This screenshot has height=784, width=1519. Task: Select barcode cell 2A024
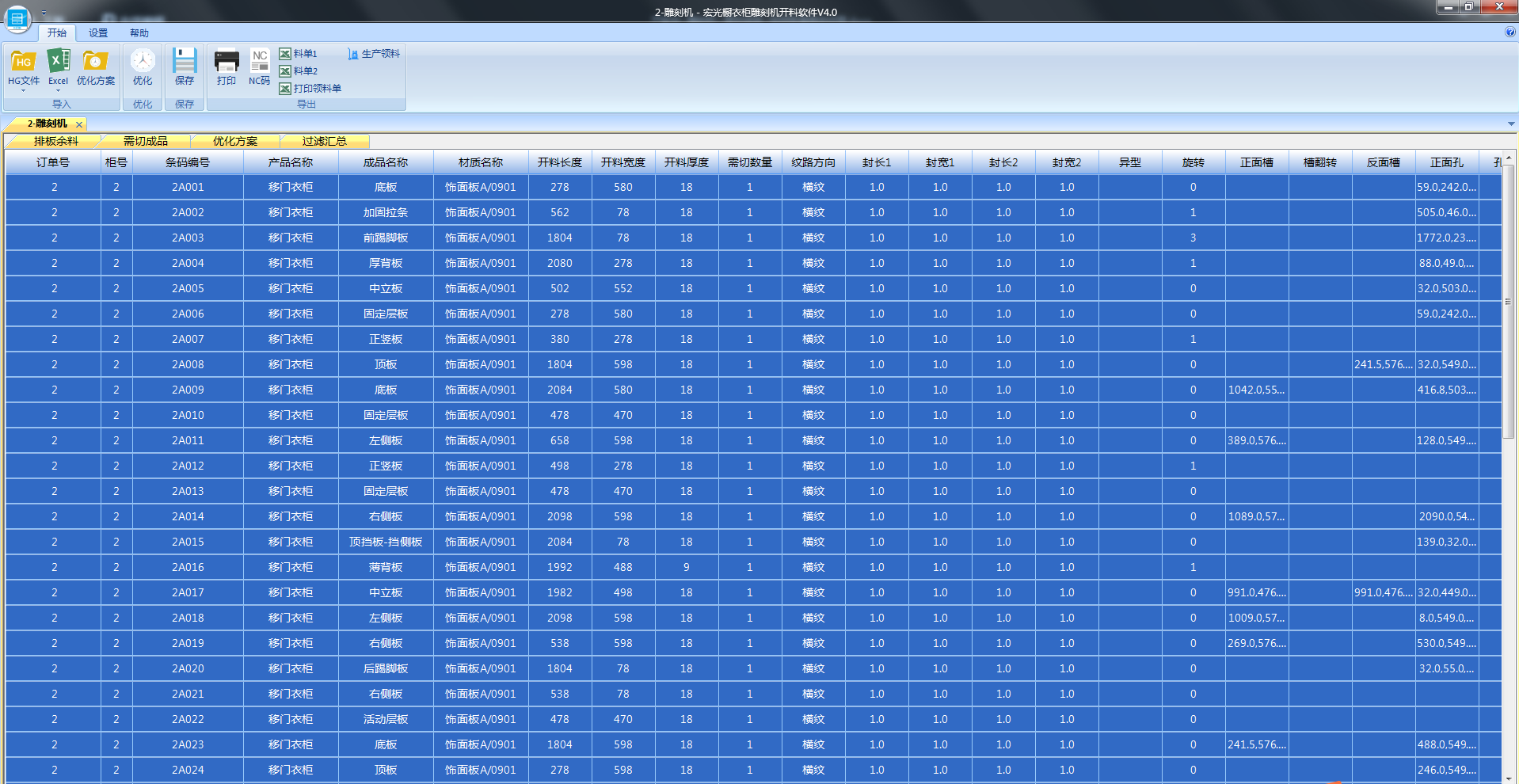188,771
